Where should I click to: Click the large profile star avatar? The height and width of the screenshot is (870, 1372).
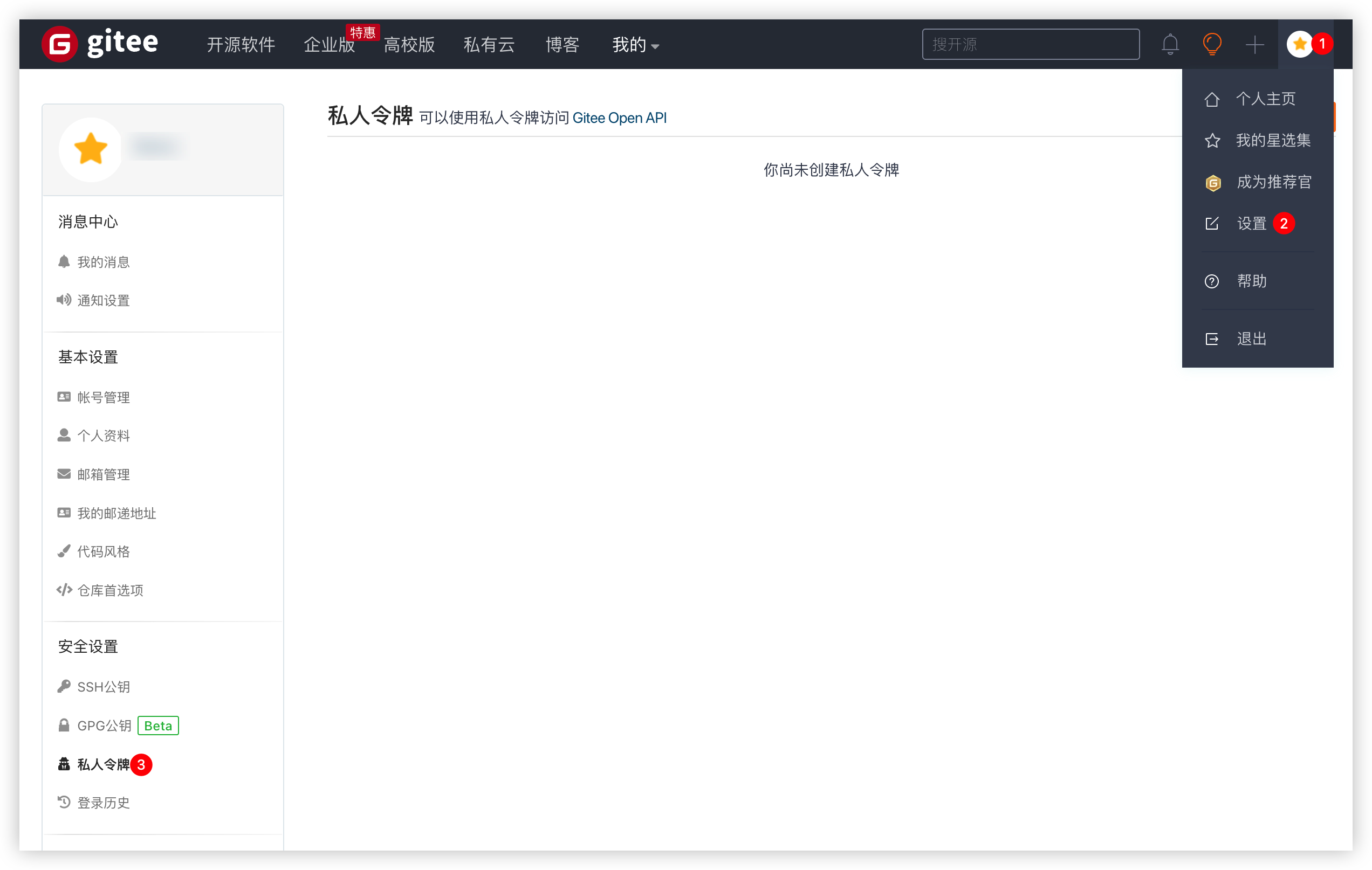pos(91,149)
